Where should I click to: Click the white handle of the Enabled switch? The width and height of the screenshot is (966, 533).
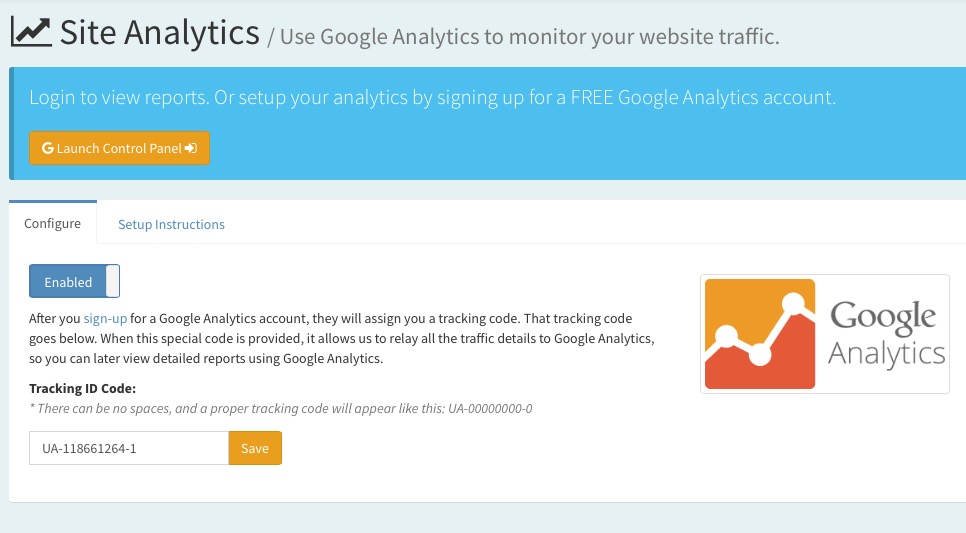tap(112, 282)
